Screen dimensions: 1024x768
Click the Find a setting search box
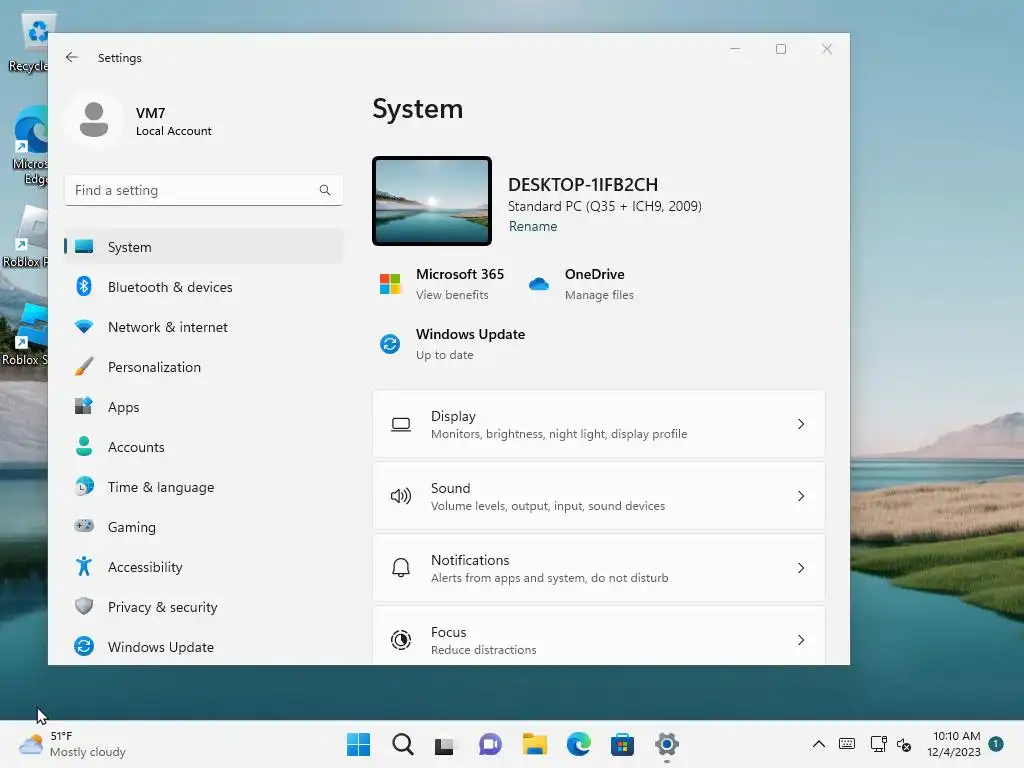[x=204, y=190]
